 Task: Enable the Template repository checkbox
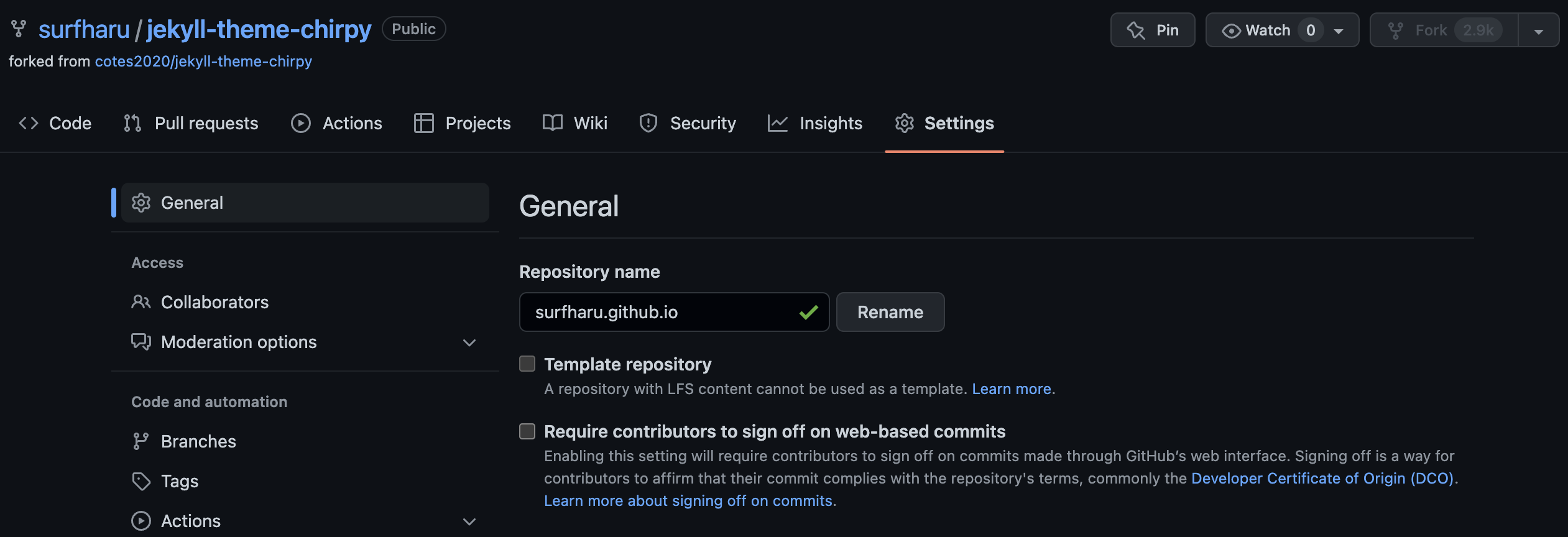tap(527, 364)
